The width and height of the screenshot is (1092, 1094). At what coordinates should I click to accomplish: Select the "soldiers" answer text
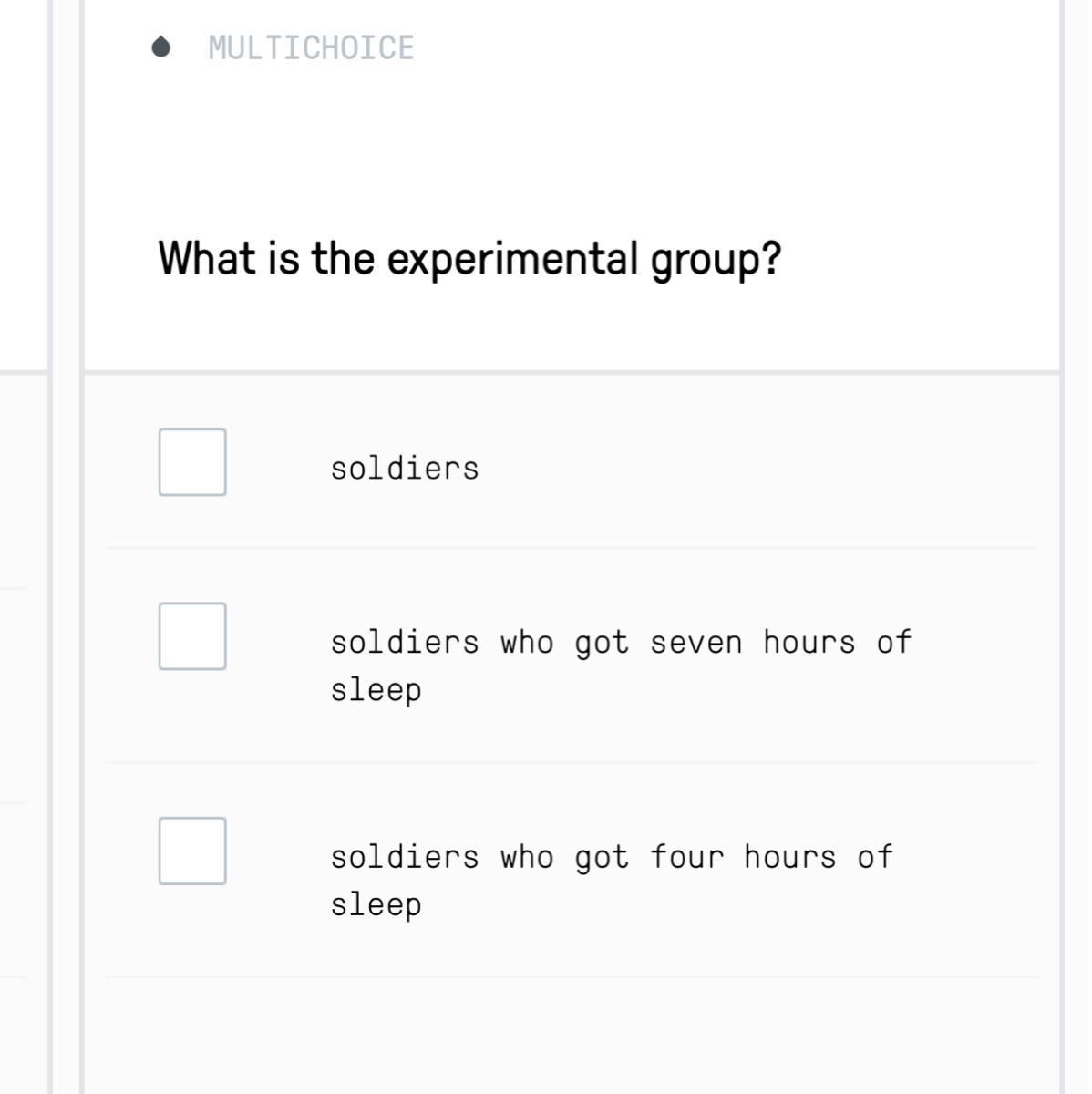(404, 469)
